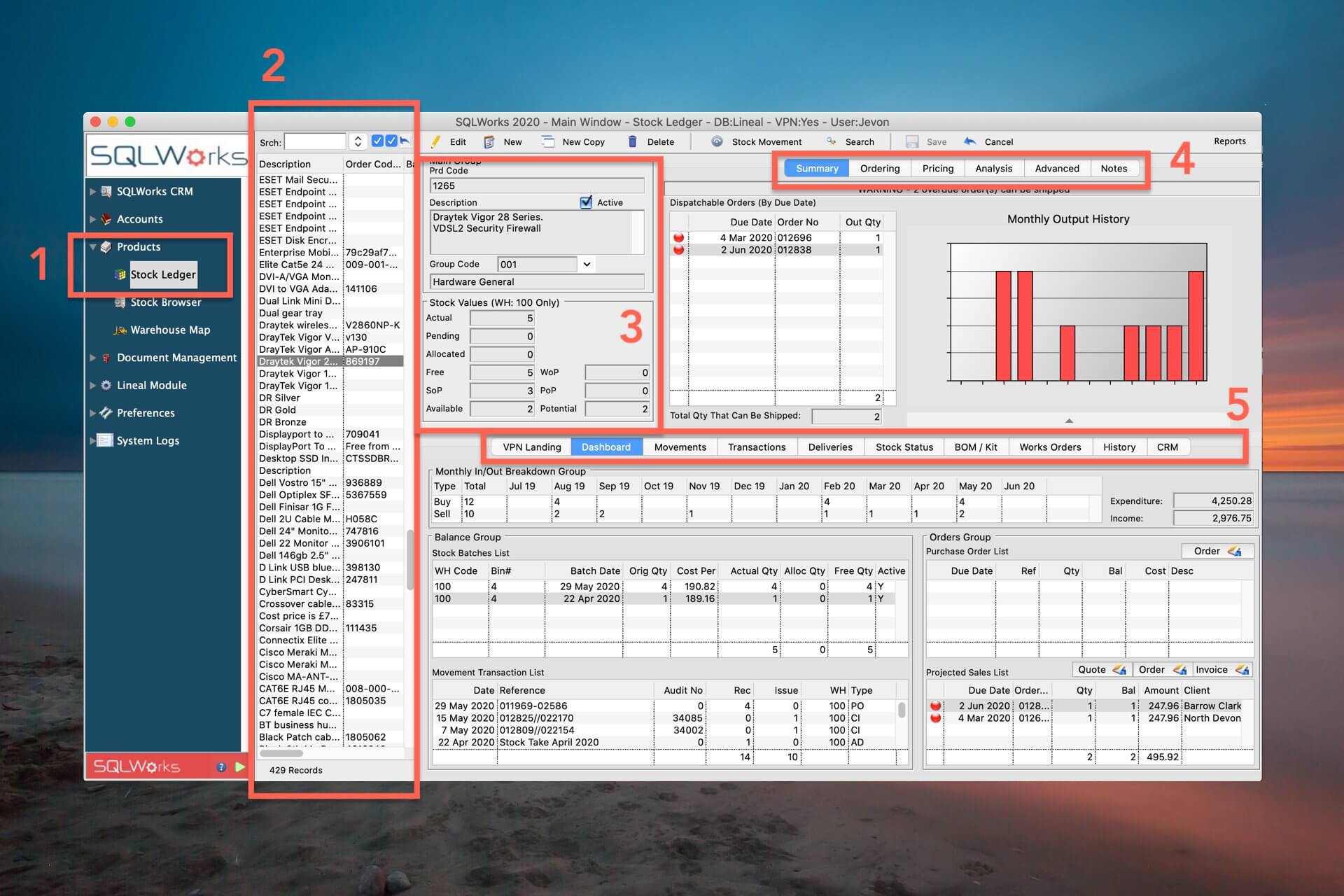
Task: Collapse the Products section in the sidebar
Action: (93, 246)
